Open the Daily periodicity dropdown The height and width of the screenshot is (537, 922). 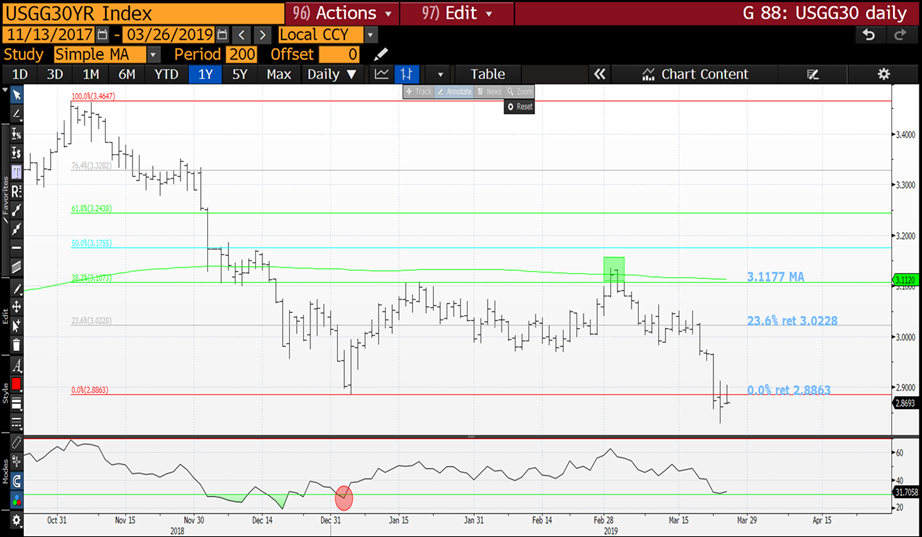[332, 74]
